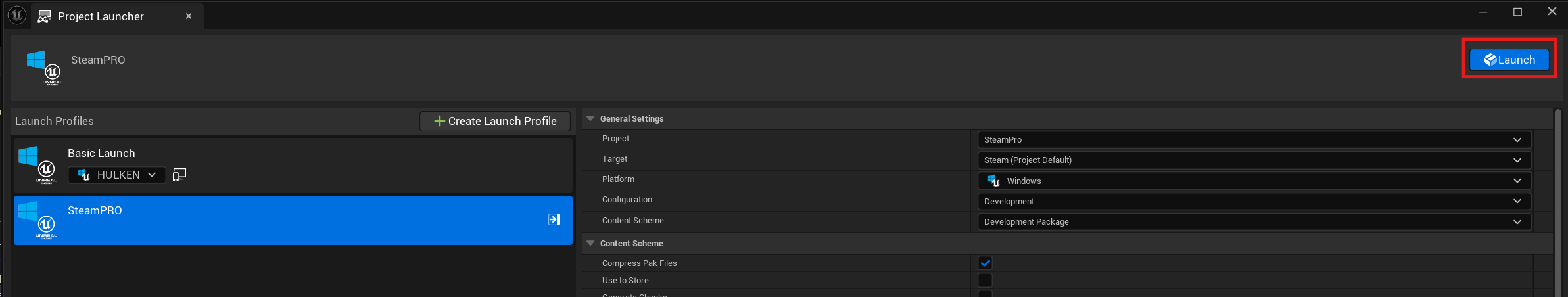Click the Use Io Store label
The height and width of the screenshot is (297, 1568).
click(x=625, y=281)
